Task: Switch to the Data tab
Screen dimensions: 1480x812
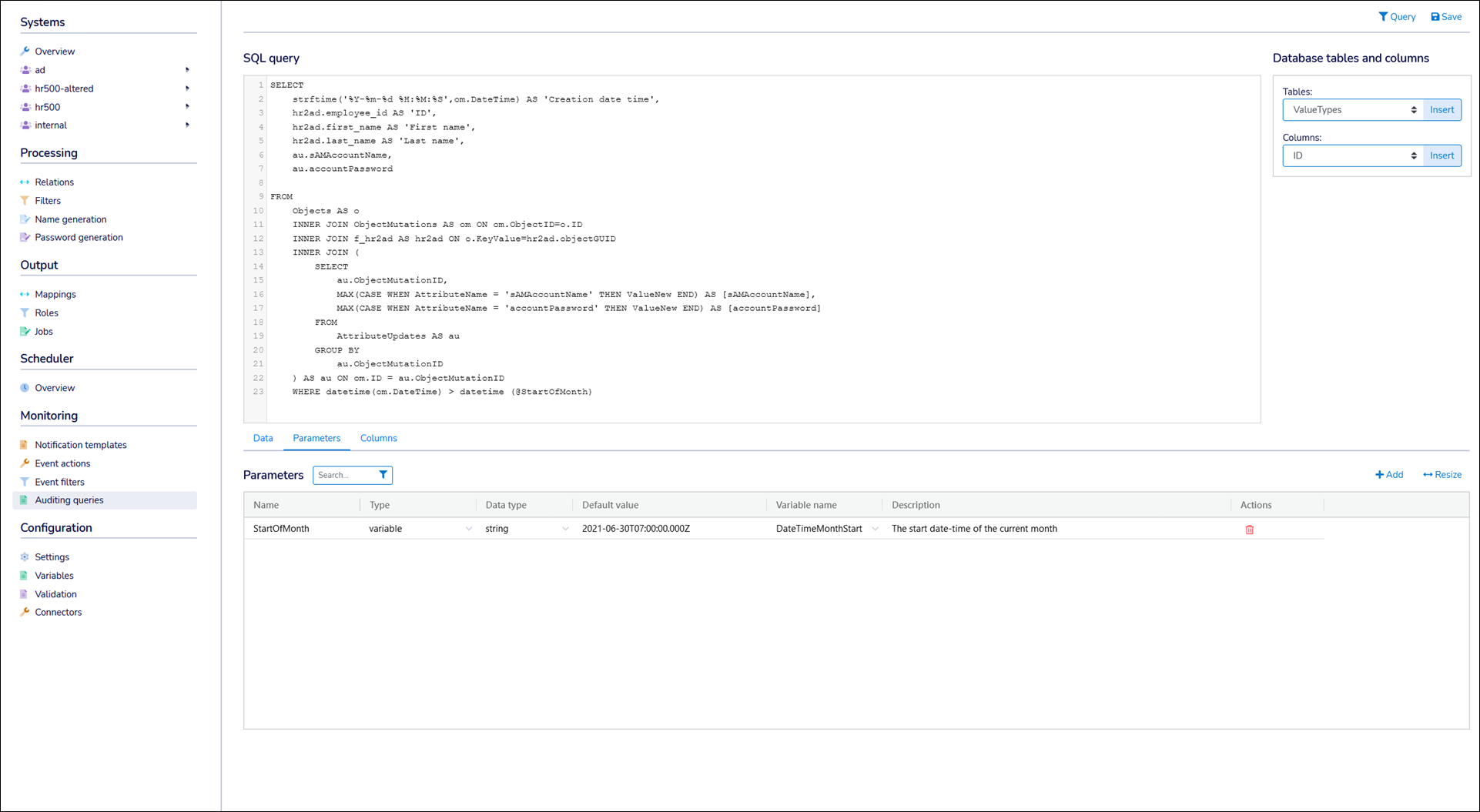Action: coord(263,438)
